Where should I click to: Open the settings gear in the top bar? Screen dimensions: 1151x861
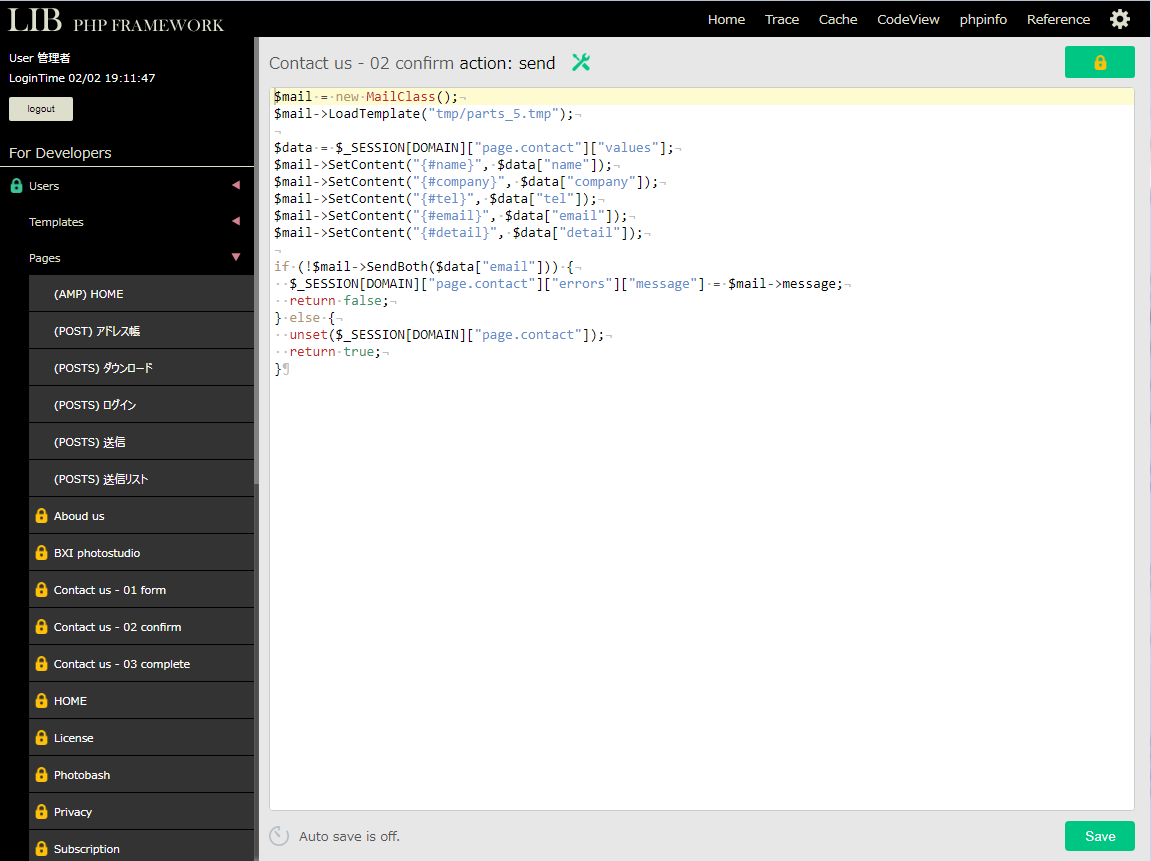coord(1120,18)
